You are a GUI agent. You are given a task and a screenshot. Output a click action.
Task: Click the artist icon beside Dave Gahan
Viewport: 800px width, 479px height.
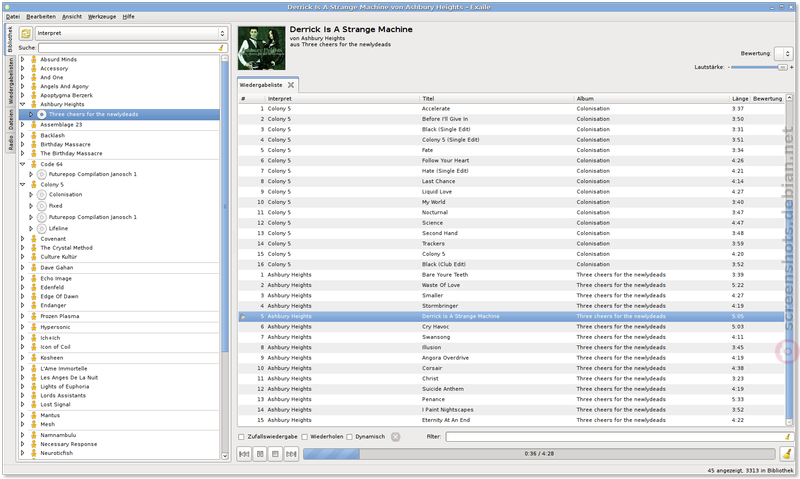click(x=34, y=267)
